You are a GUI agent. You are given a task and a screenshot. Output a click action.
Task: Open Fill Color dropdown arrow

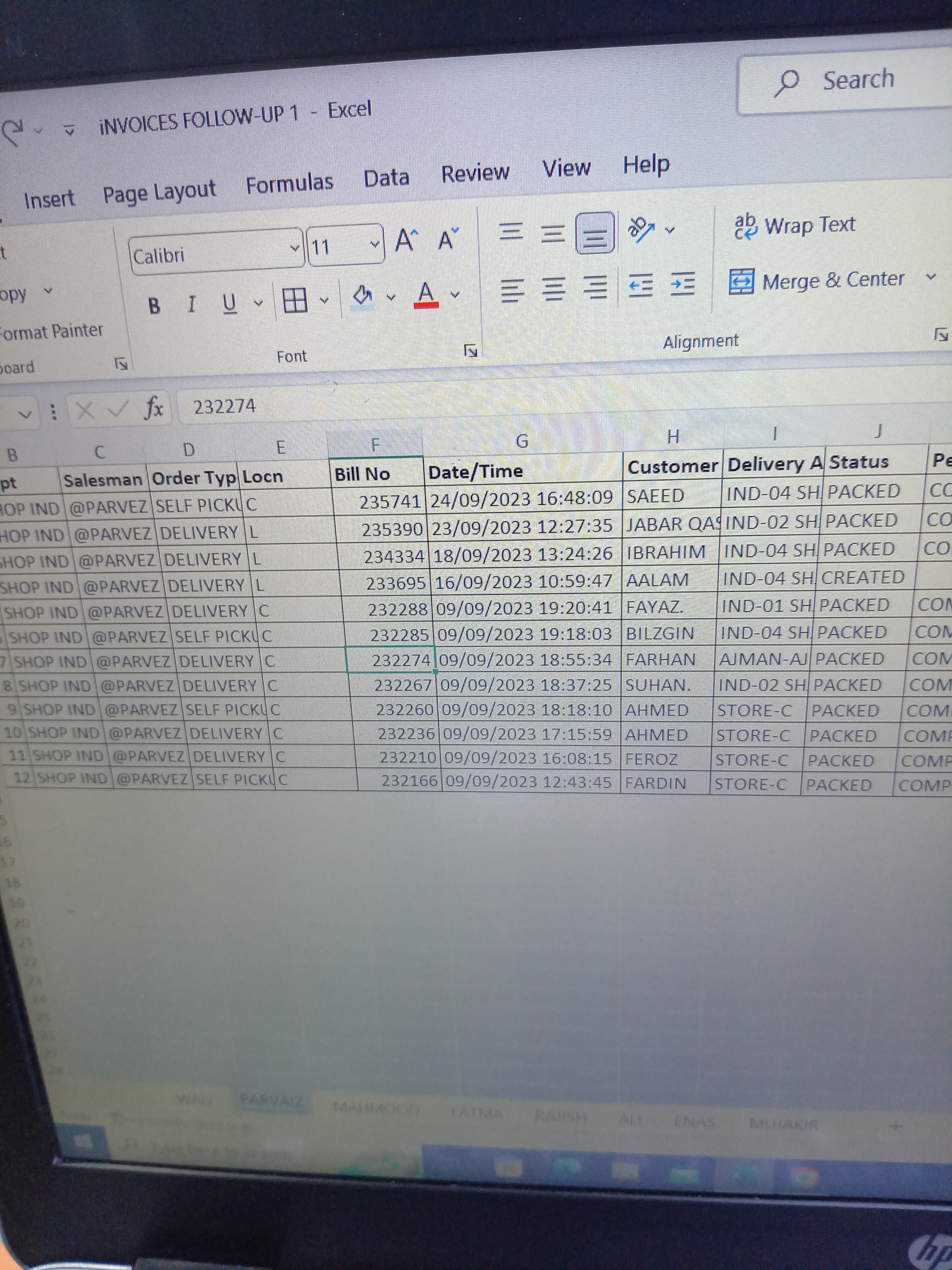click(x=391, y=297)
